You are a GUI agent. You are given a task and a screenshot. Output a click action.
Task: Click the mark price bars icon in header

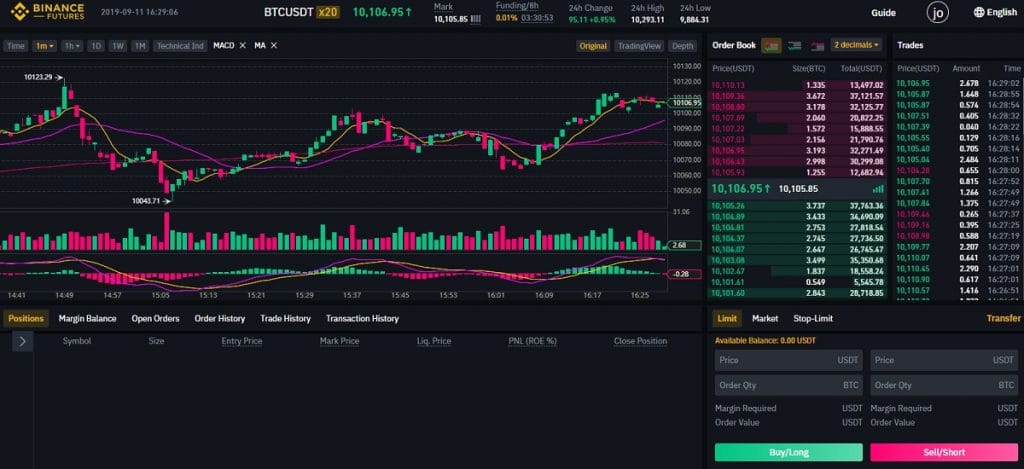[475, 19]
